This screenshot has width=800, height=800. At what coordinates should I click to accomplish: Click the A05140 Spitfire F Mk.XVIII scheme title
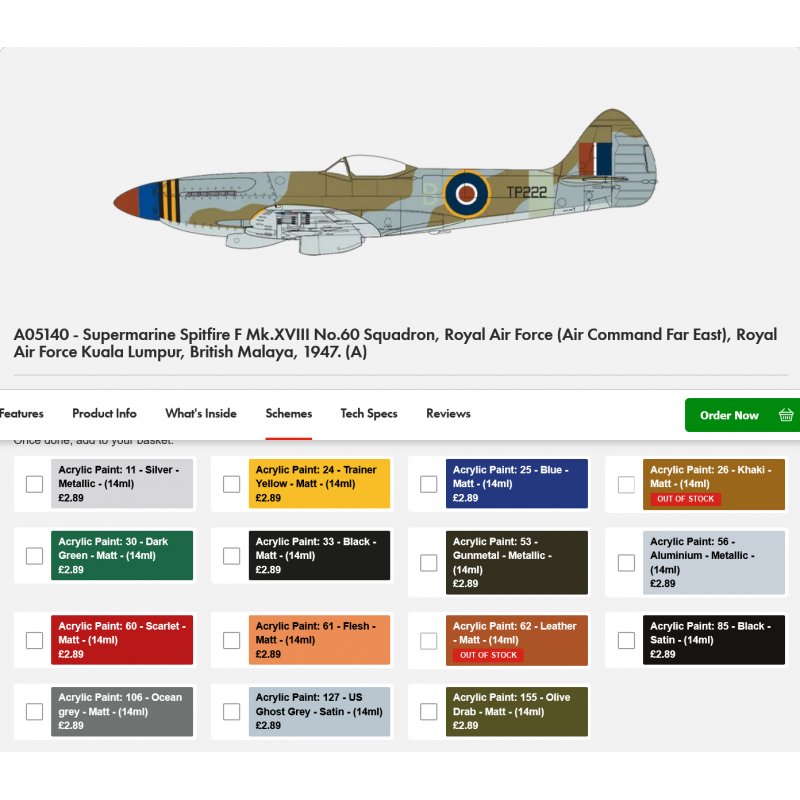(395, 343)
